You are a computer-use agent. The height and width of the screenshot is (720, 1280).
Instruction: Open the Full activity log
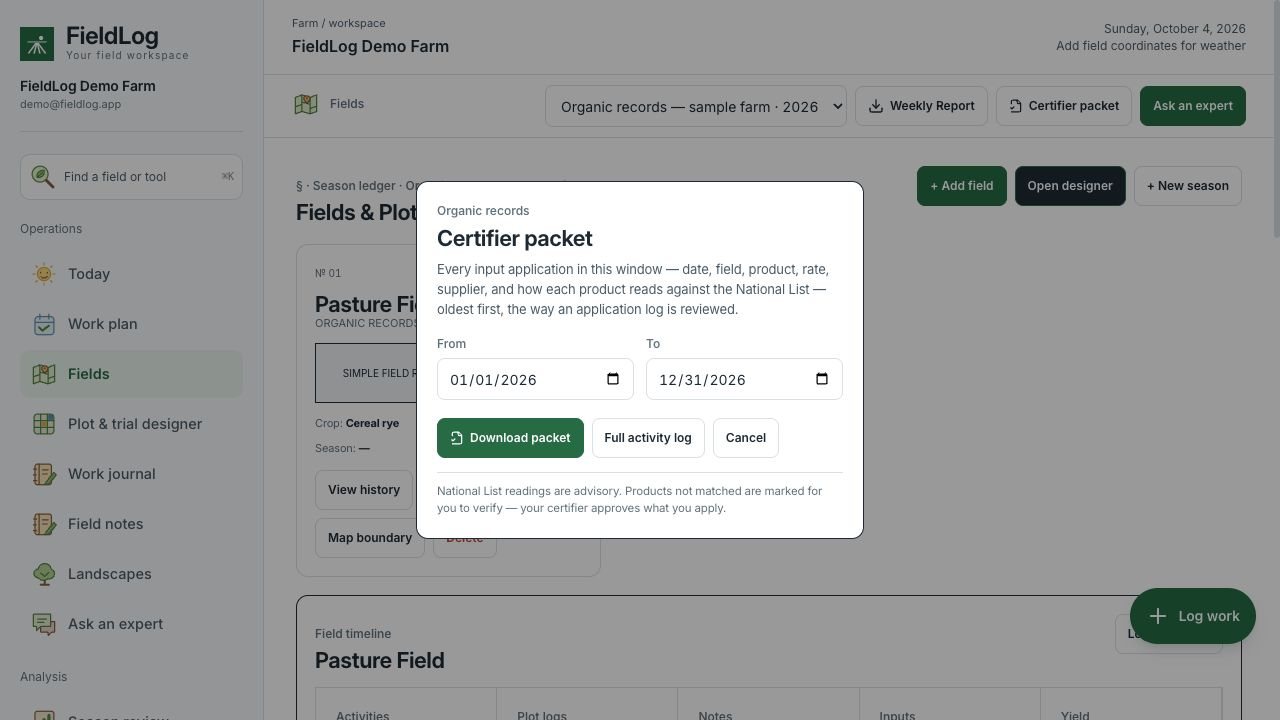point(648,438)
